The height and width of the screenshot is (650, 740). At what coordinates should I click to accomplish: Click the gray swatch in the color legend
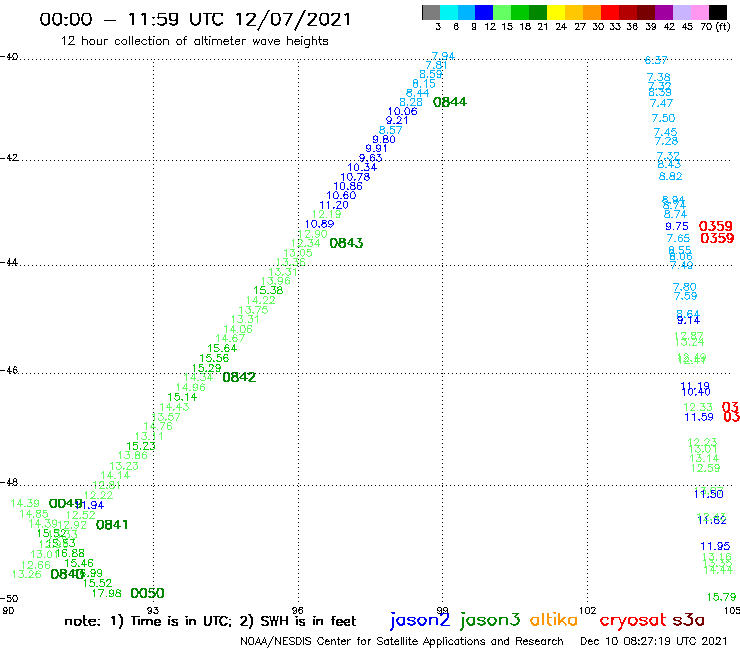[x=431, y=12]
